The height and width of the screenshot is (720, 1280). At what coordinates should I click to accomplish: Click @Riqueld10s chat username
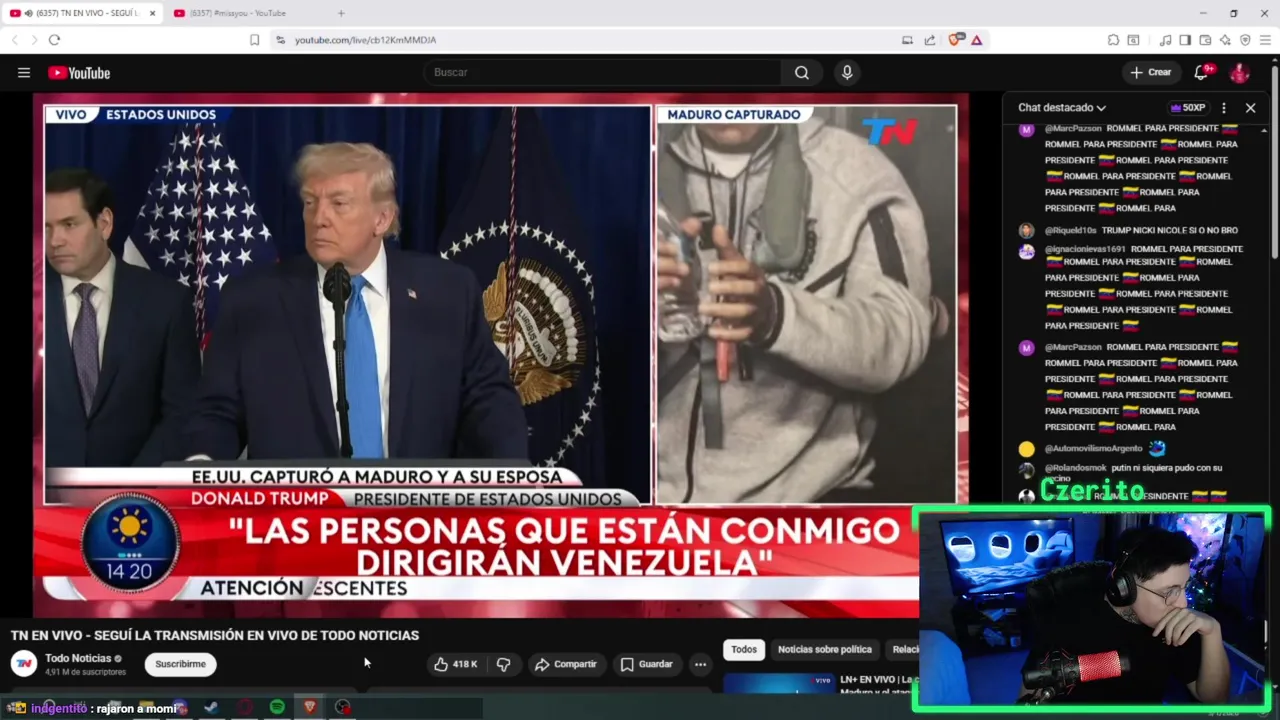coord(1070,230)
